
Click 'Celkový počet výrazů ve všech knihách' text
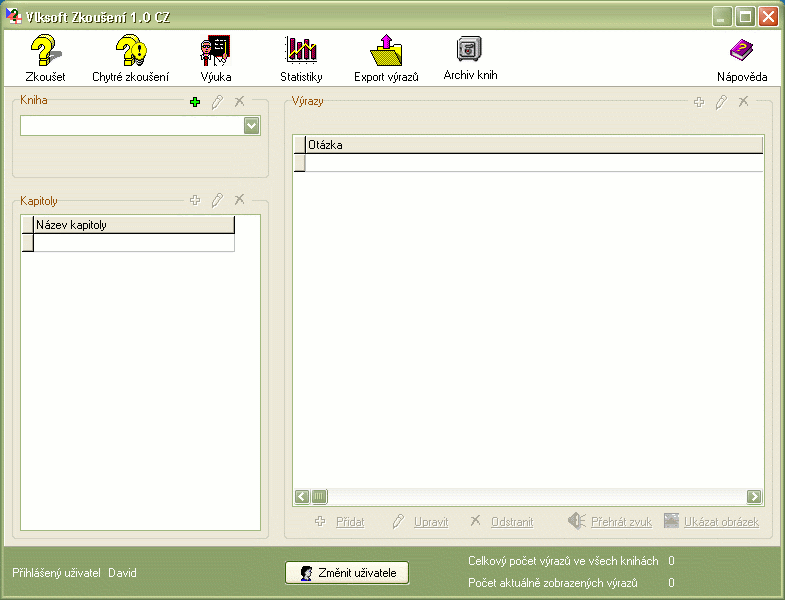(x=563, y=561)
